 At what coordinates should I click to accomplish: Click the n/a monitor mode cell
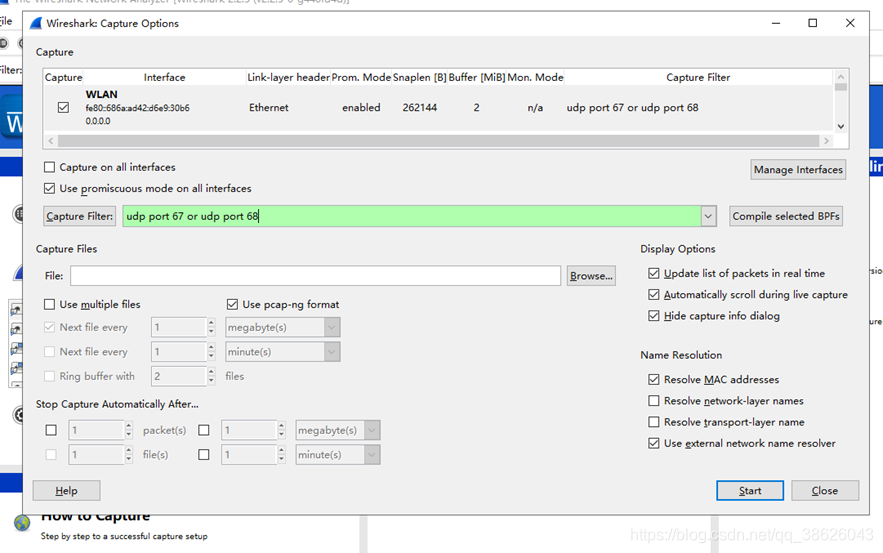(x=535, y=108)
